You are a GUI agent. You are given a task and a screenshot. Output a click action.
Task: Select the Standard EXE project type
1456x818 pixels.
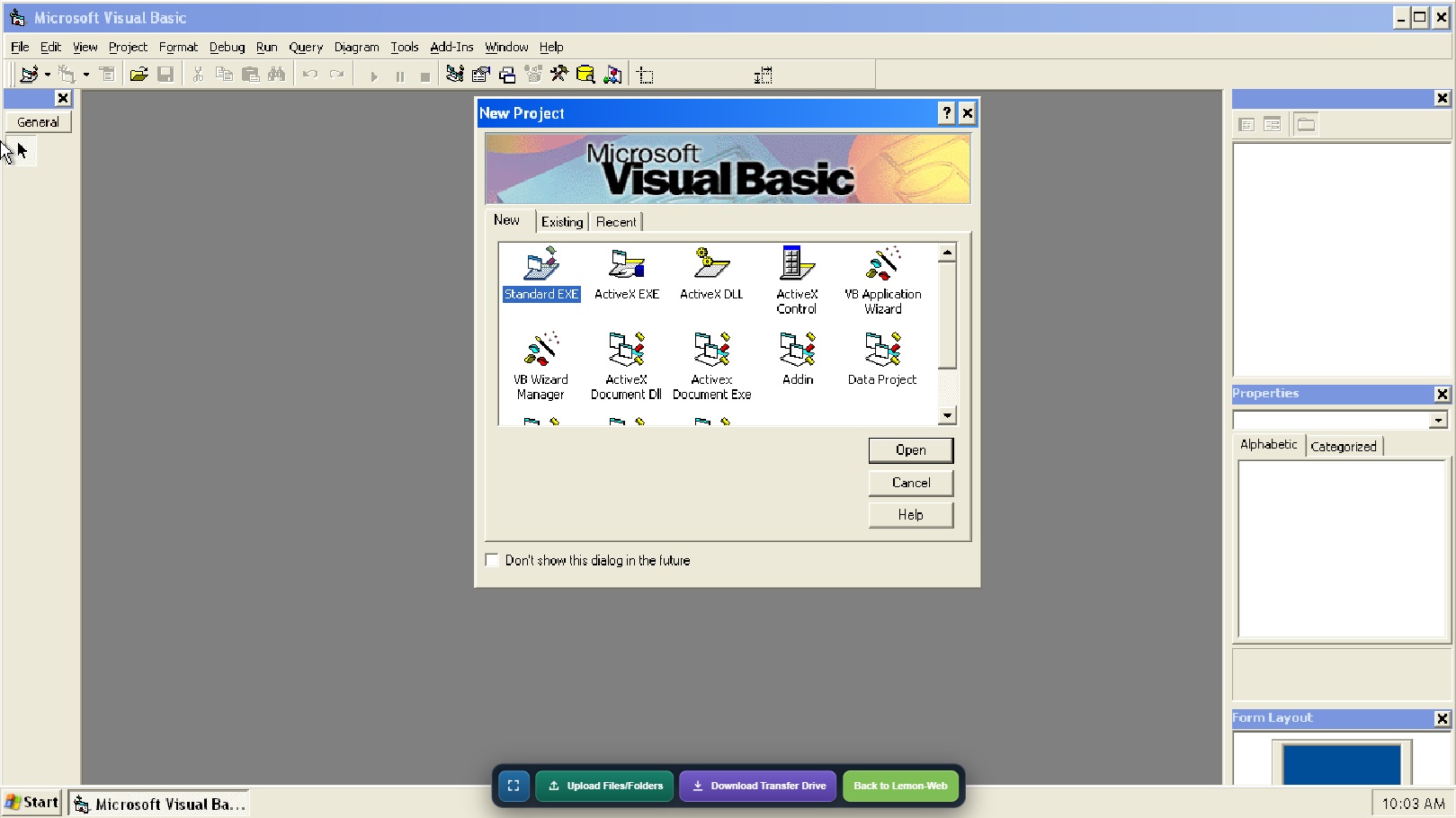pyautogui.click(x=541, y=274)
